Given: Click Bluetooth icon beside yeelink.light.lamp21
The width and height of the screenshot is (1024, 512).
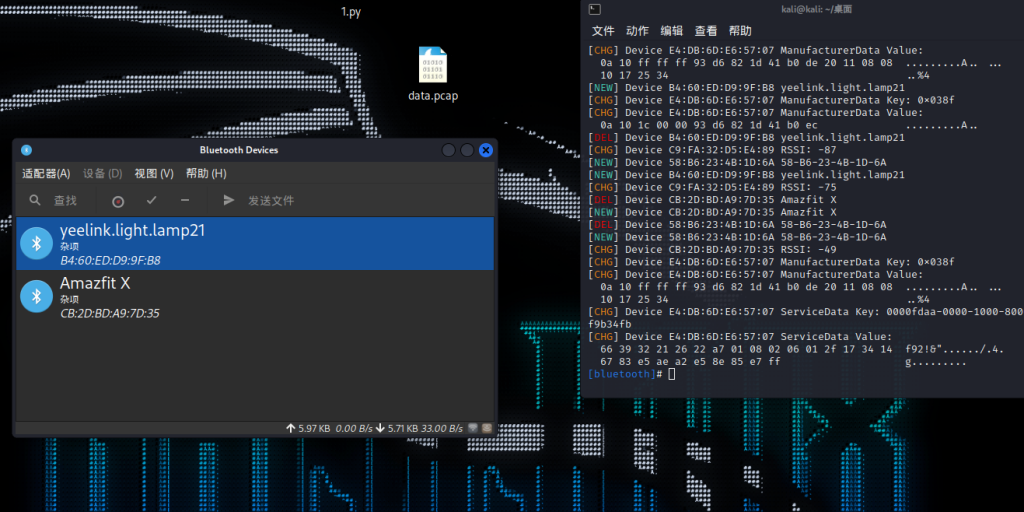Looking at the screenshot, I should 37,243.
